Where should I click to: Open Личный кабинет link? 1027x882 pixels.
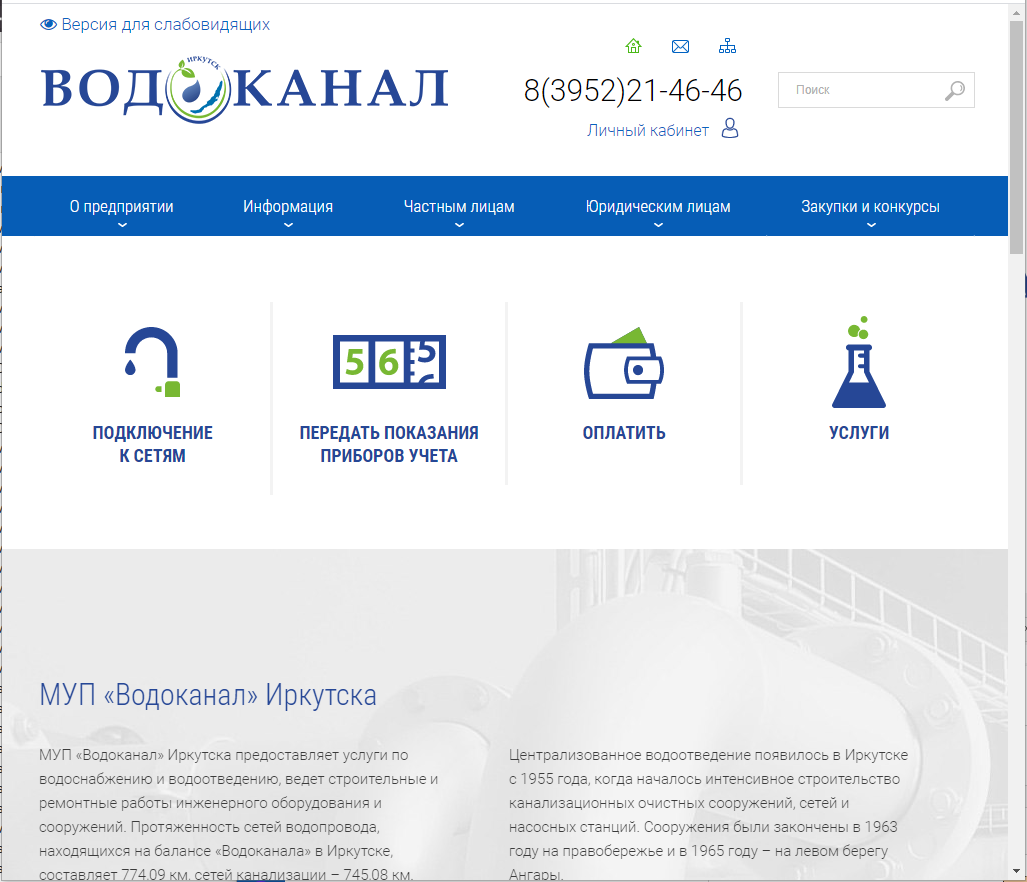pos(648,130)
